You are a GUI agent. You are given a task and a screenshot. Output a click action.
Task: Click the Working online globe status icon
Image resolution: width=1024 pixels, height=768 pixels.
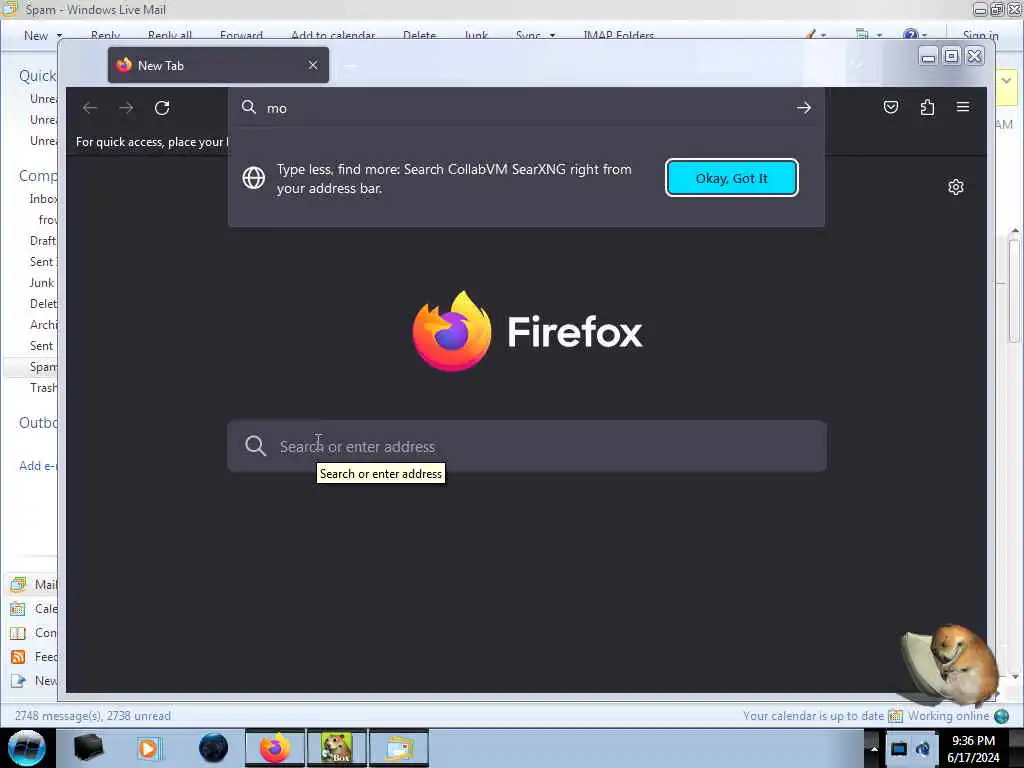(1001, 716)
